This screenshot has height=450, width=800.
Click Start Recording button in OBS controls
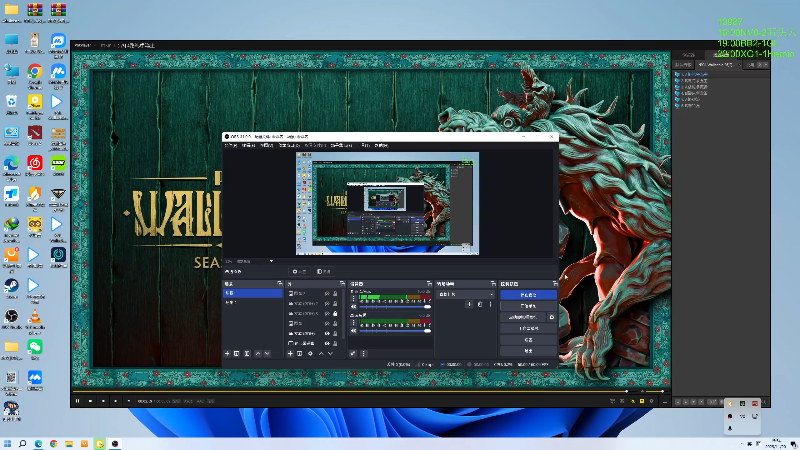point(529,306)
